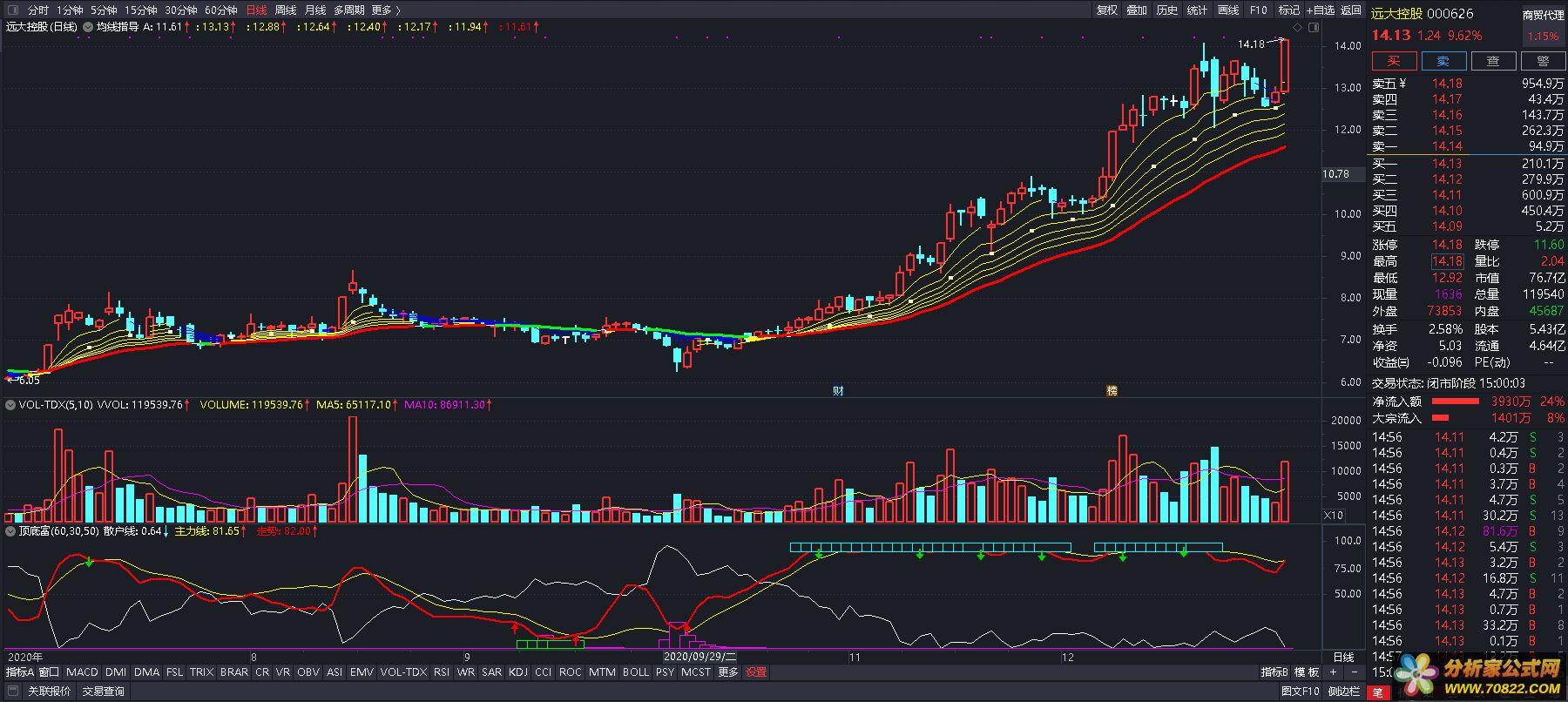Screen dimensions: 1568x702
Task: Click the 指标B label
Action: [1275, 672]
